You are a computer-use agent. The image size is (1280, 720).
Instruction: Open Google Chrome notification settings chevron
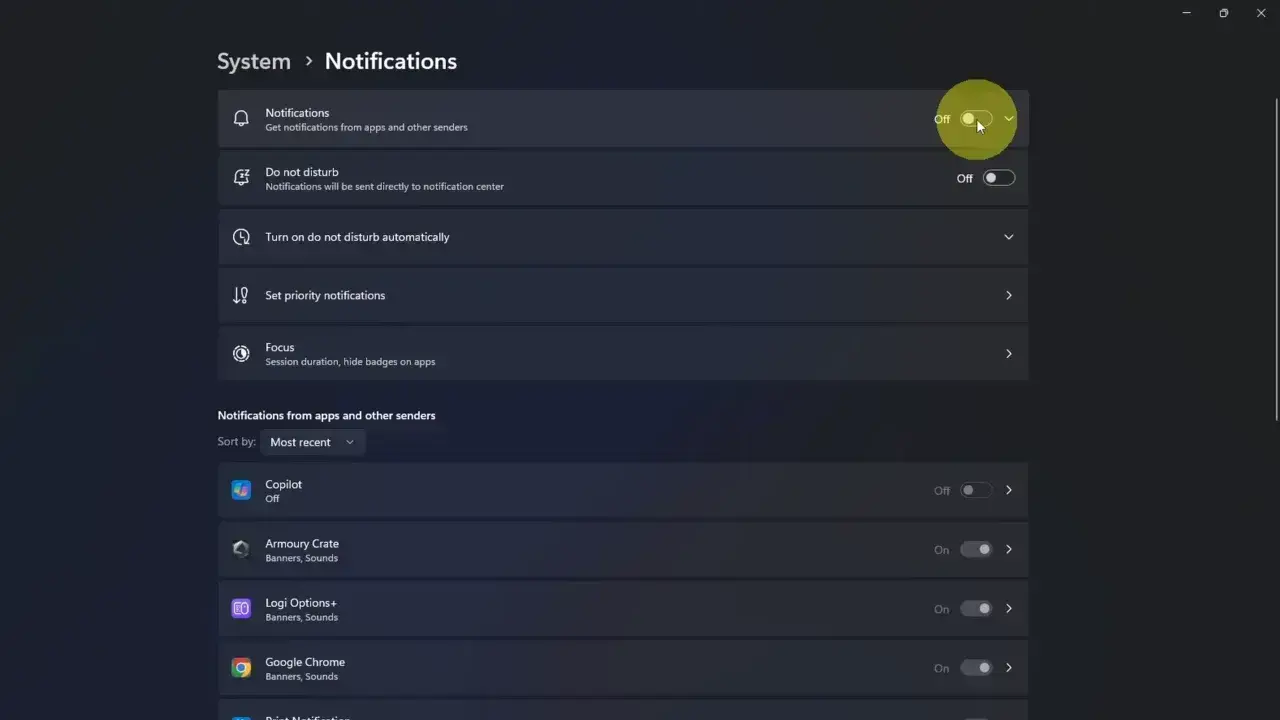click(1008, 667)
